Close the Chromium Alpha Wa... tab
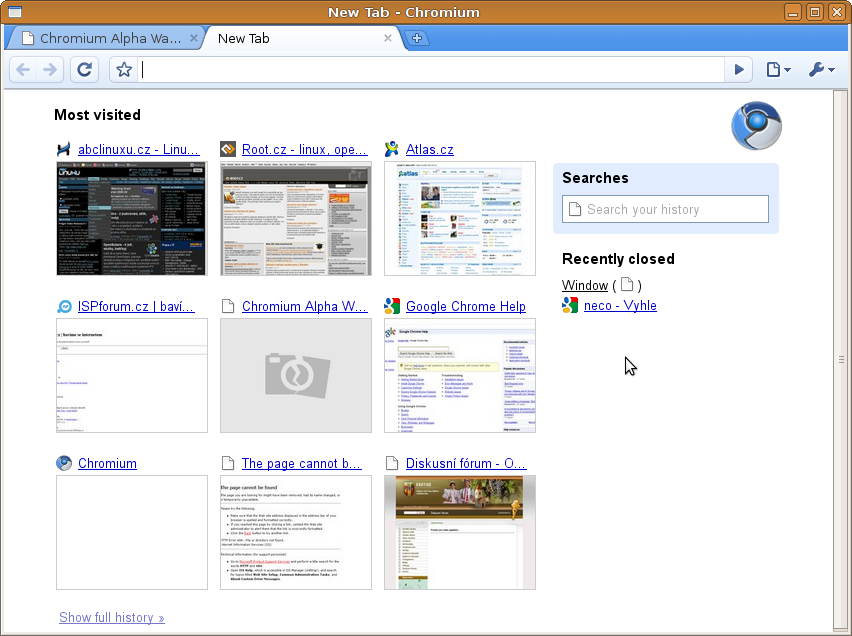Image resolution: width=852 pixels, height=636 pixels. point(193,38)
